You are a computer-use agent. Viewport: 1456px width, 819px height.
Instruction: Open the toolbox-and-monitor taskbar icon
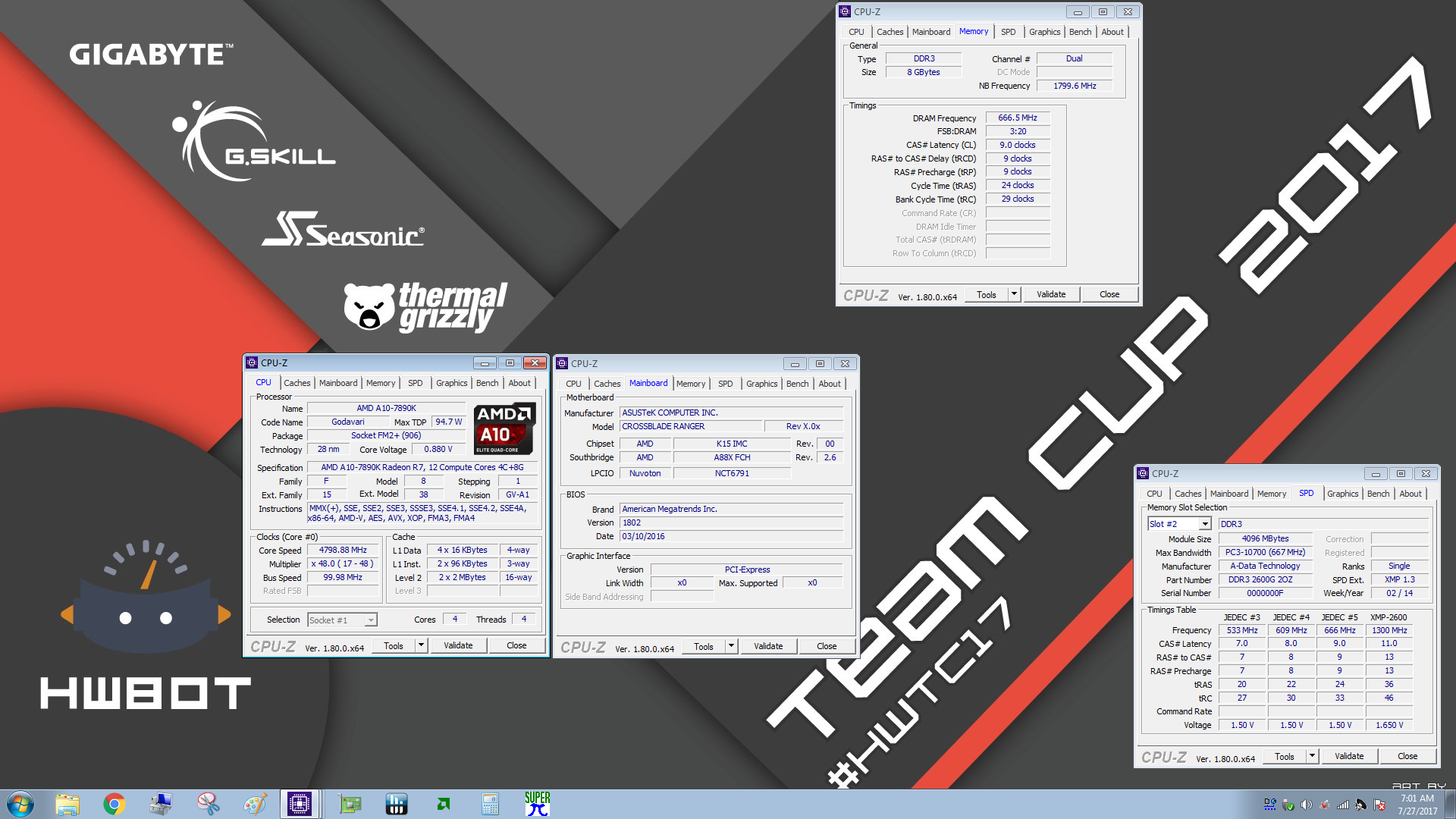[161, 804]
